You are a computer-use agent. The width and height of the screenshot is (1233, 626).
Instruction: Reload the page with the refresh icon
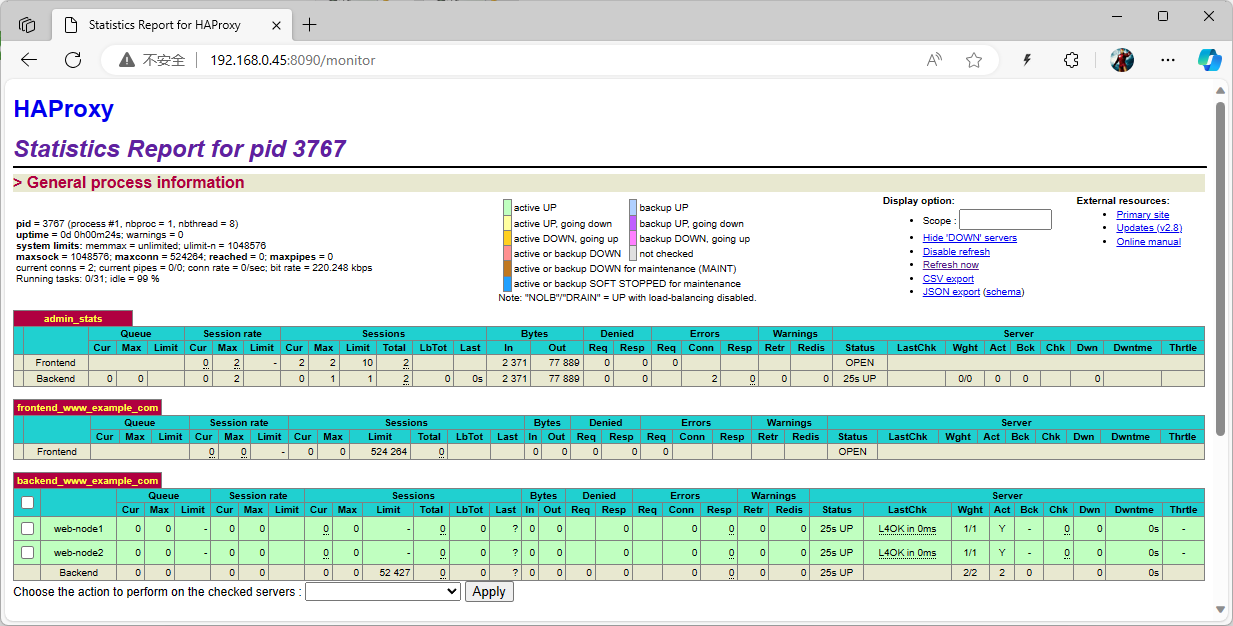[x=73, y=60]
